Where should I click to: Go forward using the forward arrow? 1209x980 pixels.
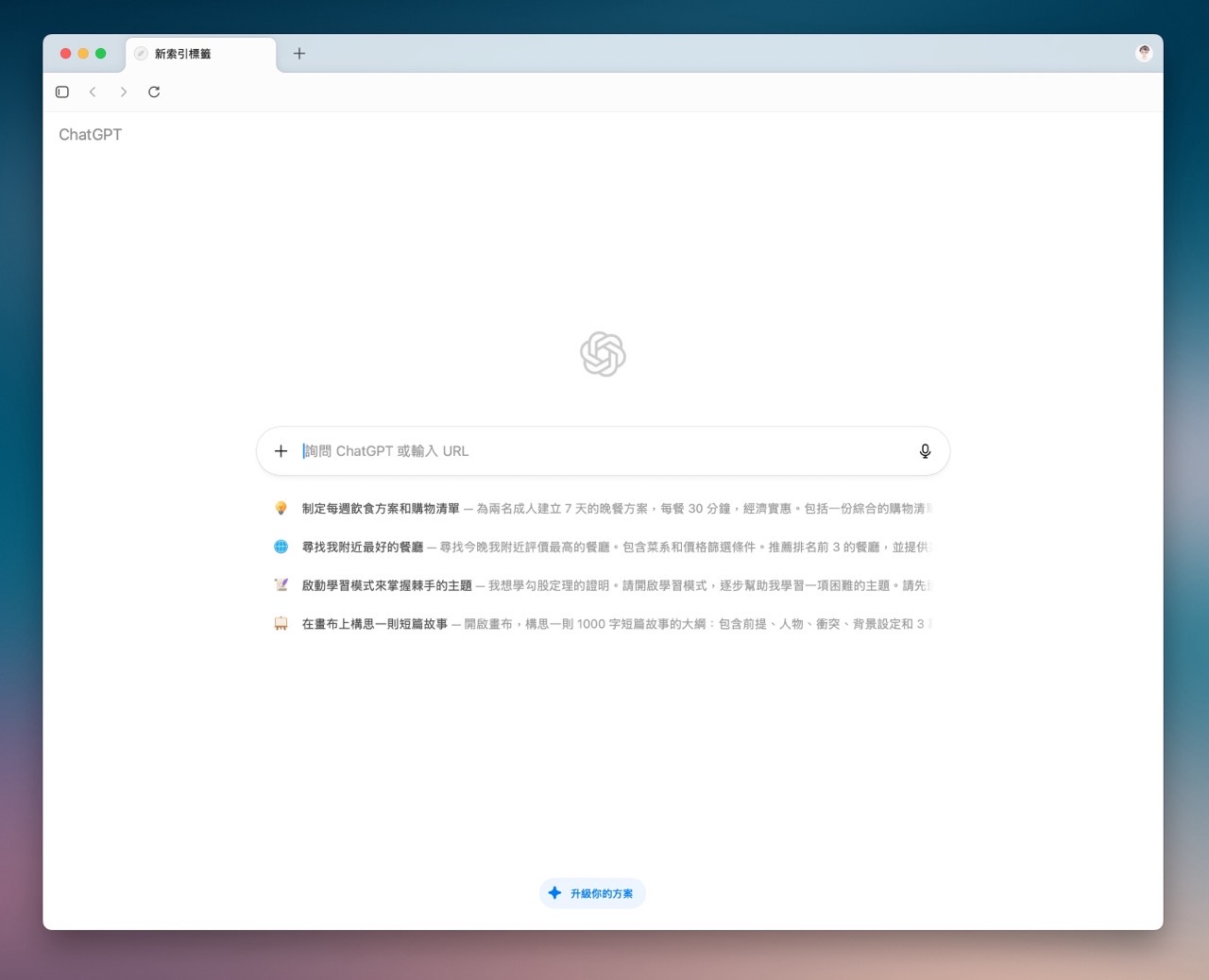pos(123,92)
